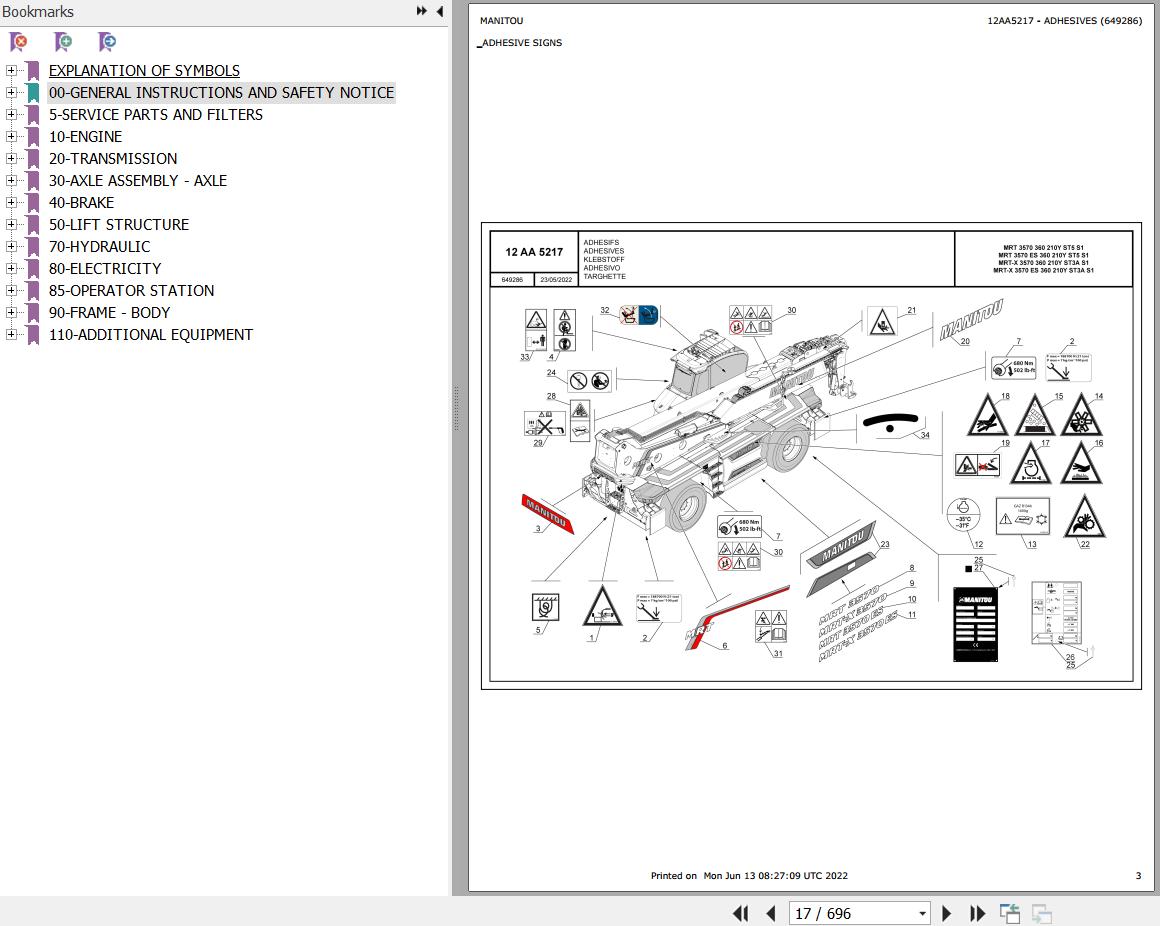Click the ADHESIVE SIGNS heading on the page
The width and height of the screenshot is (1160, 926).
(521, 43)
